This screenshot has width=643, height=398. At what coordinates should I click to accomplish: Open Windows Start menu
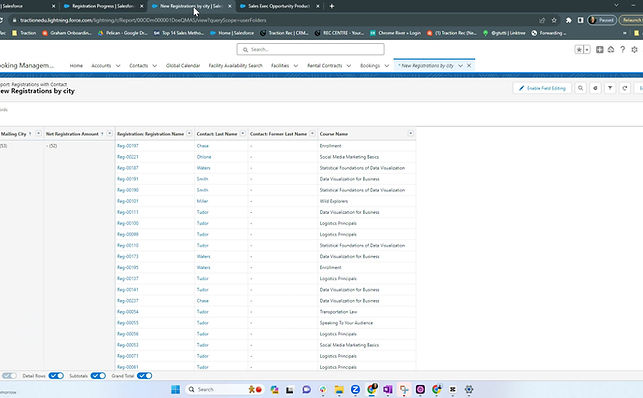tap(175, 389)
